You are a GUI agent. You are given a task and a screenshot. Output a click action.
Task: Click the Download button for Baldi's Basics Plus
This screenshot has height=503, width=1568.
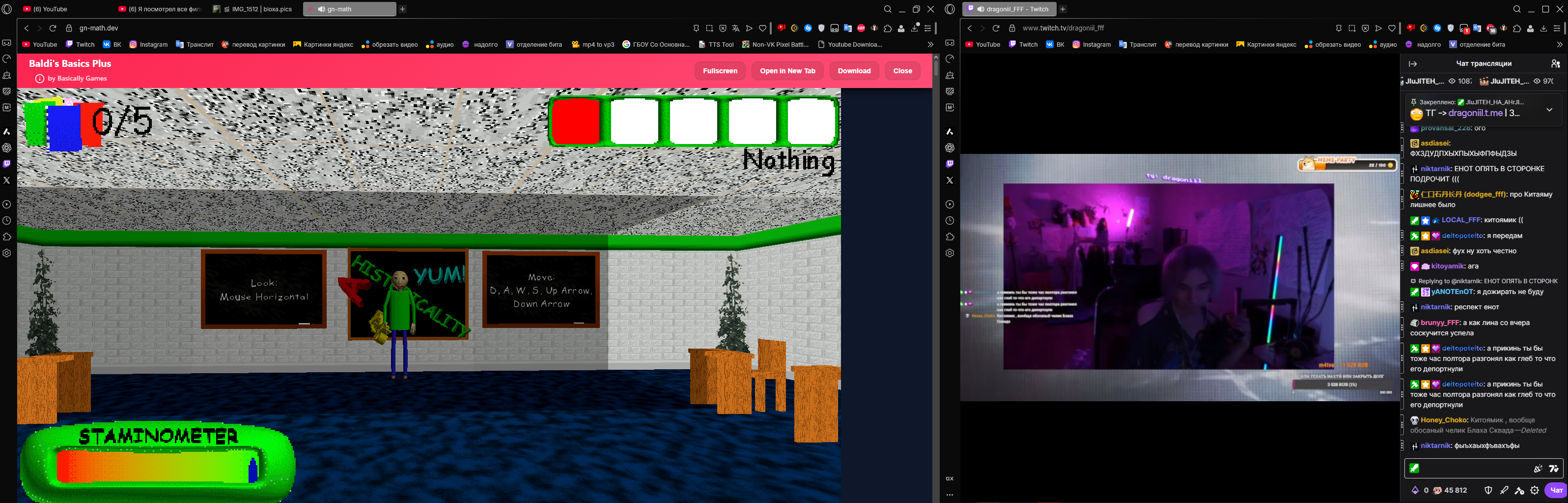click(x=853, y=71)
